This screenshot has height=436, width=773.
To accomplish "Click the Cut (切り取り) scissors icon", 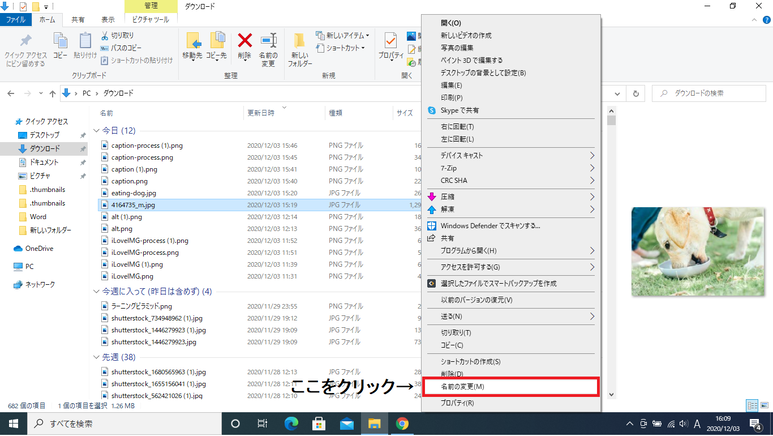I will 105,36.
